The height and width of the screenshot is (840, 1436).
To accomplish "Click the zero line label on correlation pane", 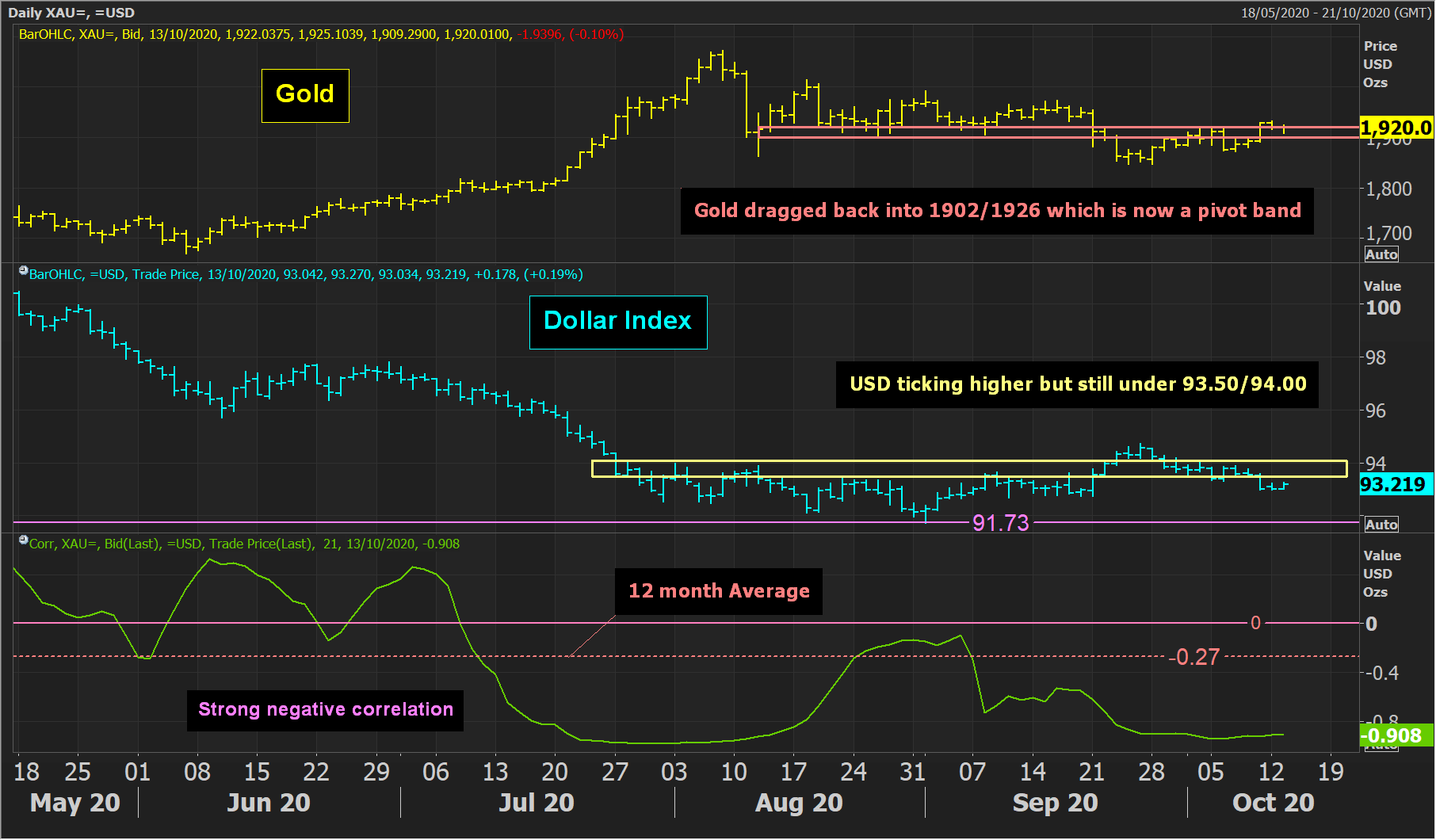I will tap(1255, 624).
